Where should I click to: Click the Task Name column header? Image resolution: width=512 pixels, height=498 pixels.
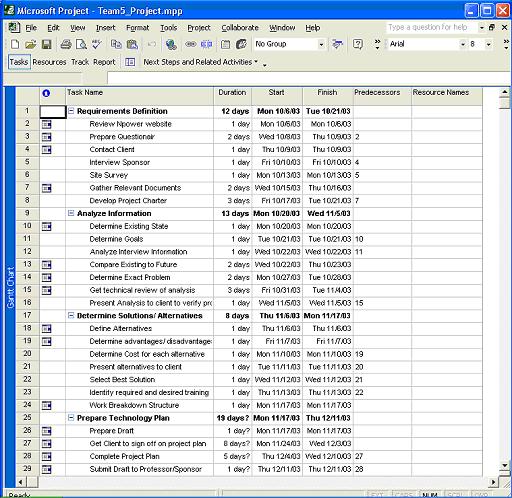tap(139, 96)
